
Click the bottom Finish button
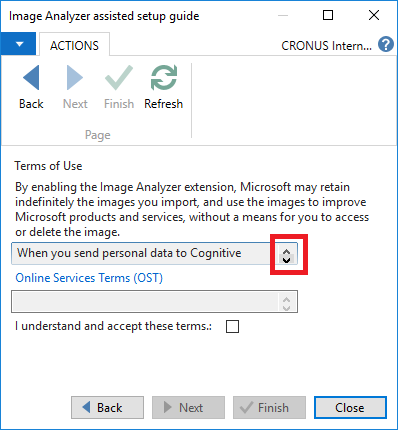[269, 407]
